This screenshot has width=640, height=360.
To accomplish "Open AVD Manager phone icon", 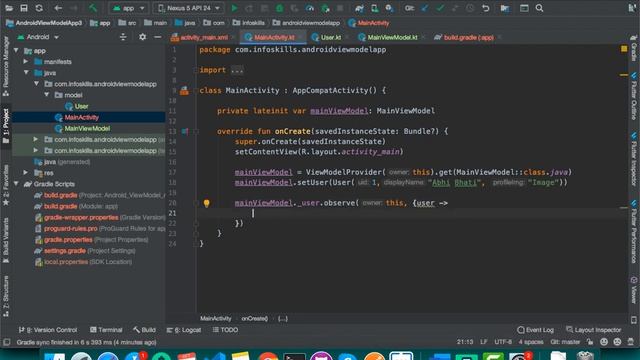I will 374,8.
